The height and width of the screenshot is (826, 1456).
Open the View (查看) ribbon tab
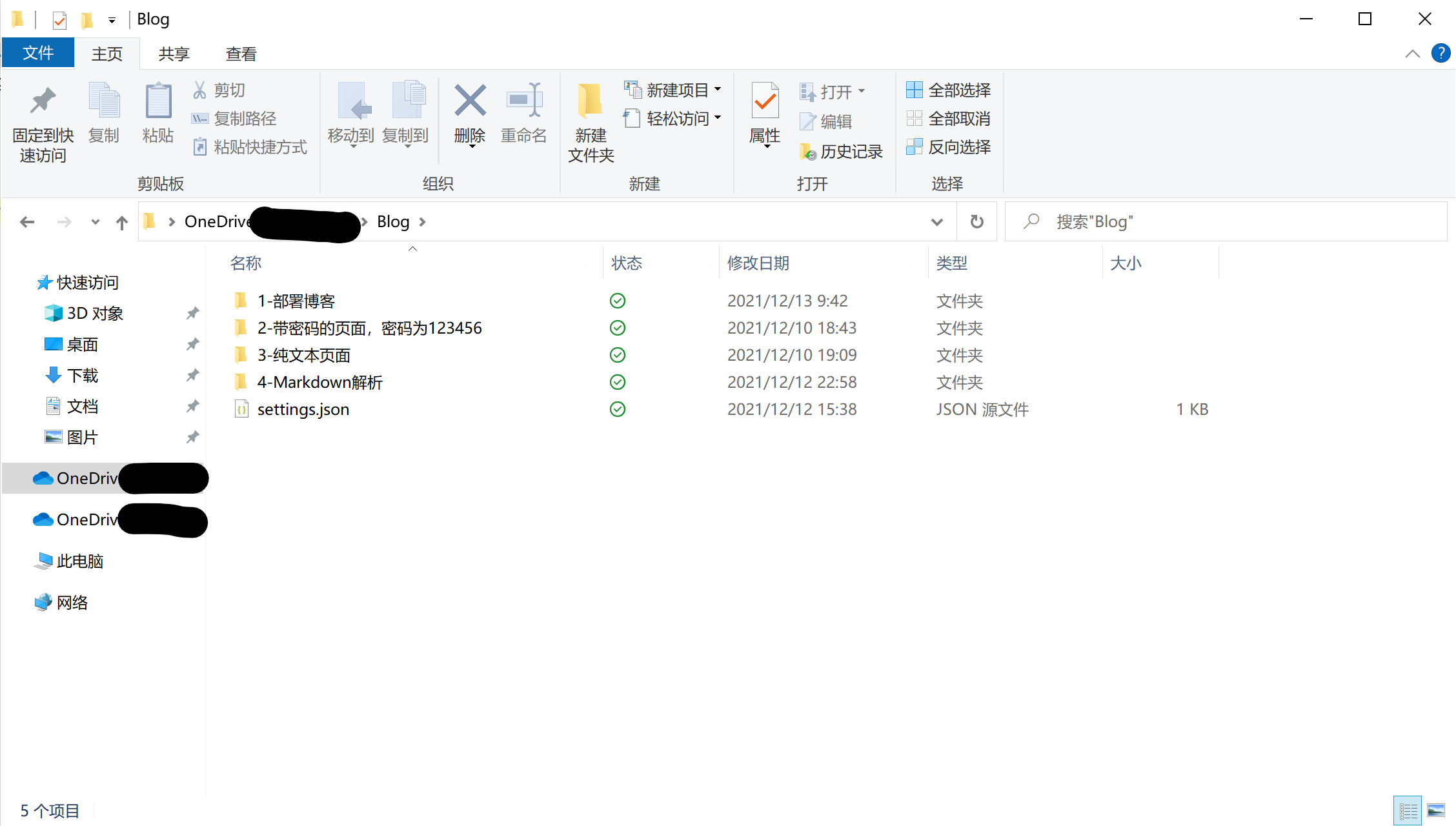click(x=241, y=54)
